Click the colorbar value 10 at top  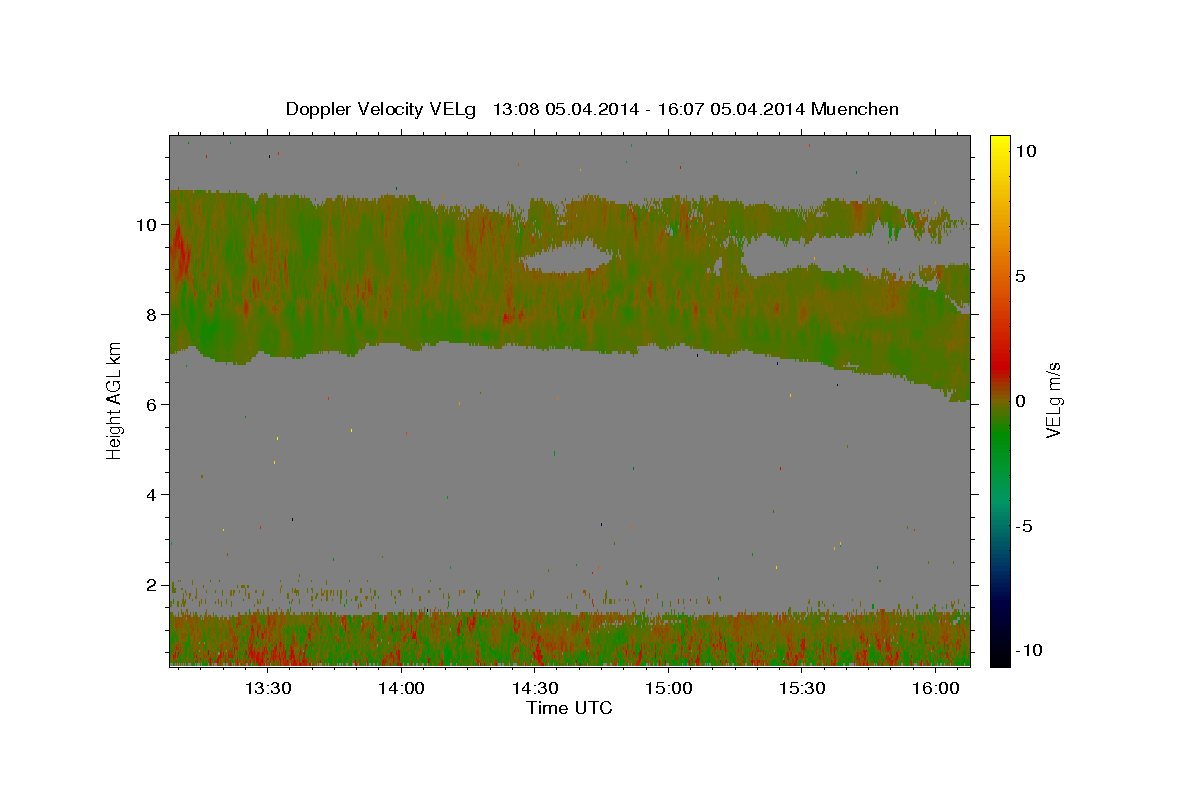(x=1025, y=151)
